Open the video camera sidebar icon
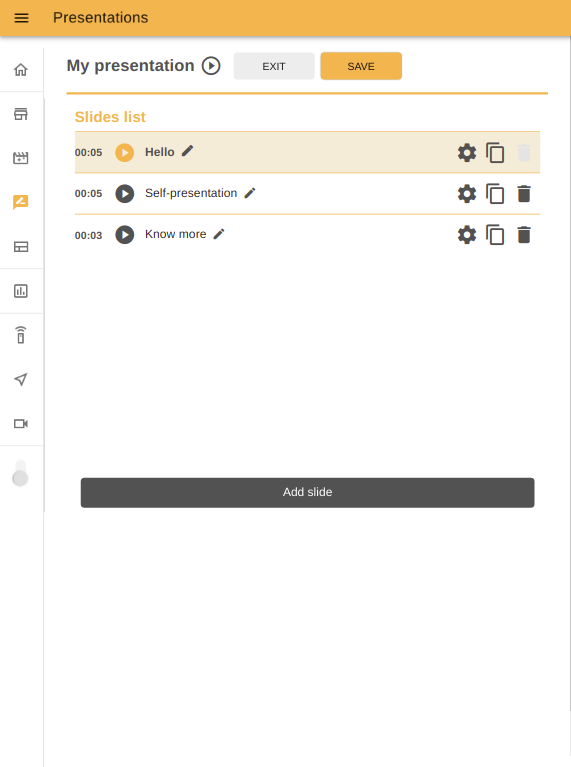Screen dimensions: 571x767 [21, 424]
